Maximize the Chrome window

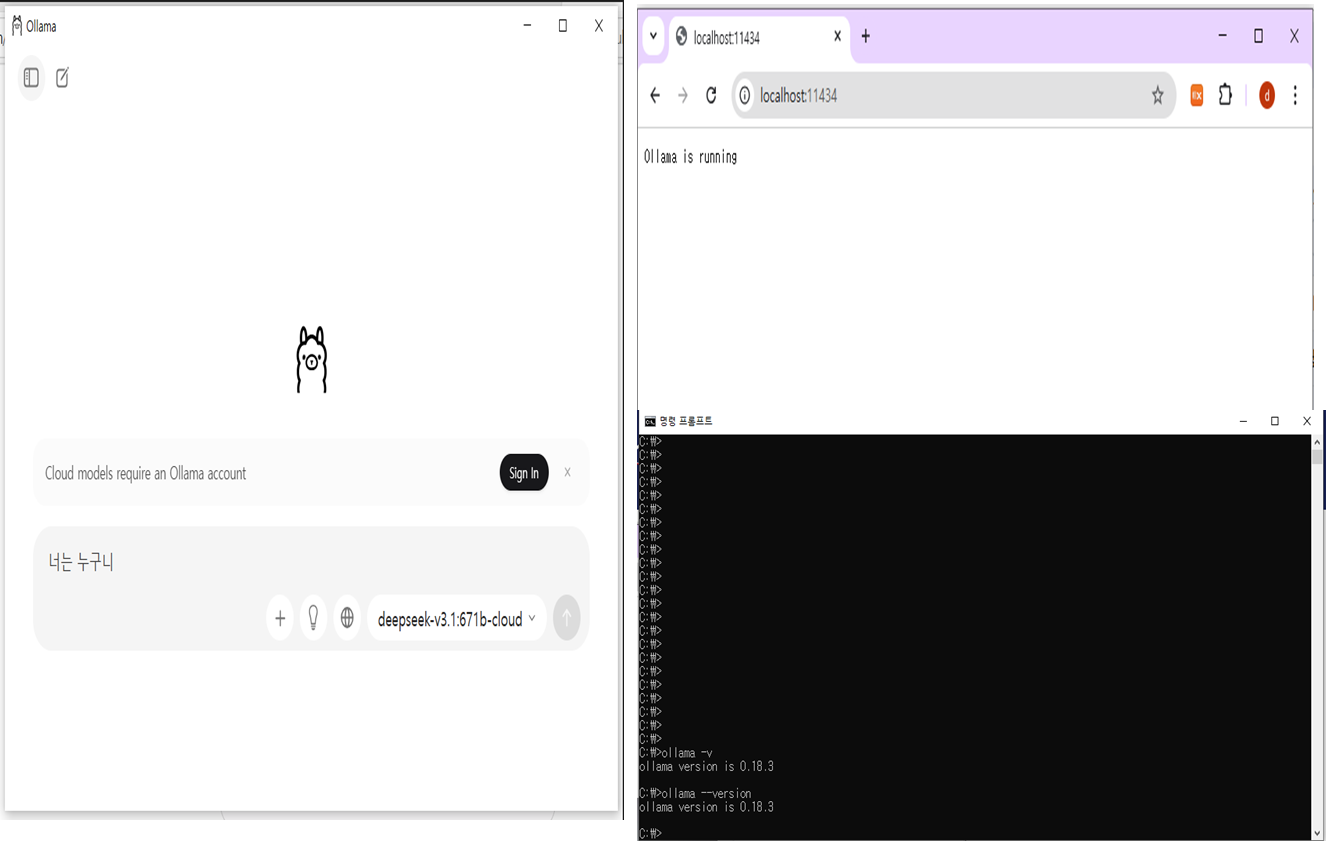(x=1258, y=36)
